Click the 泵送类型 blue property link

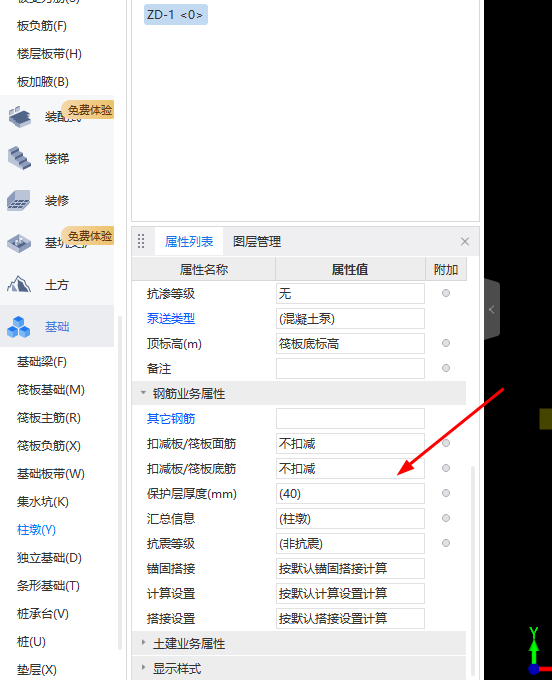pos(171,319)
